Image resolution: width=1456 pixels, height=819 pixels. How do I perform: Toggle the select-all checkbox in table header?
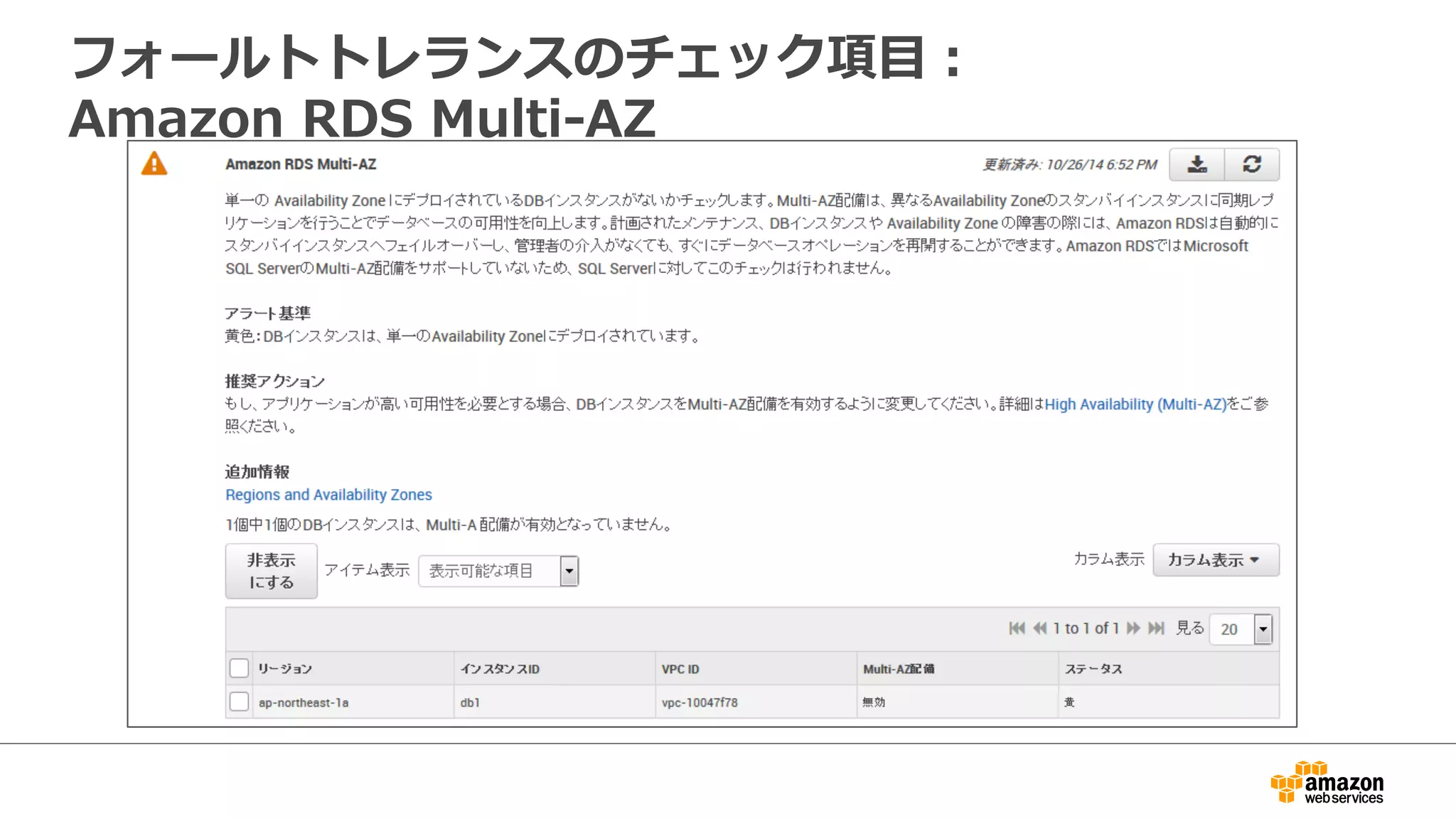240,668
